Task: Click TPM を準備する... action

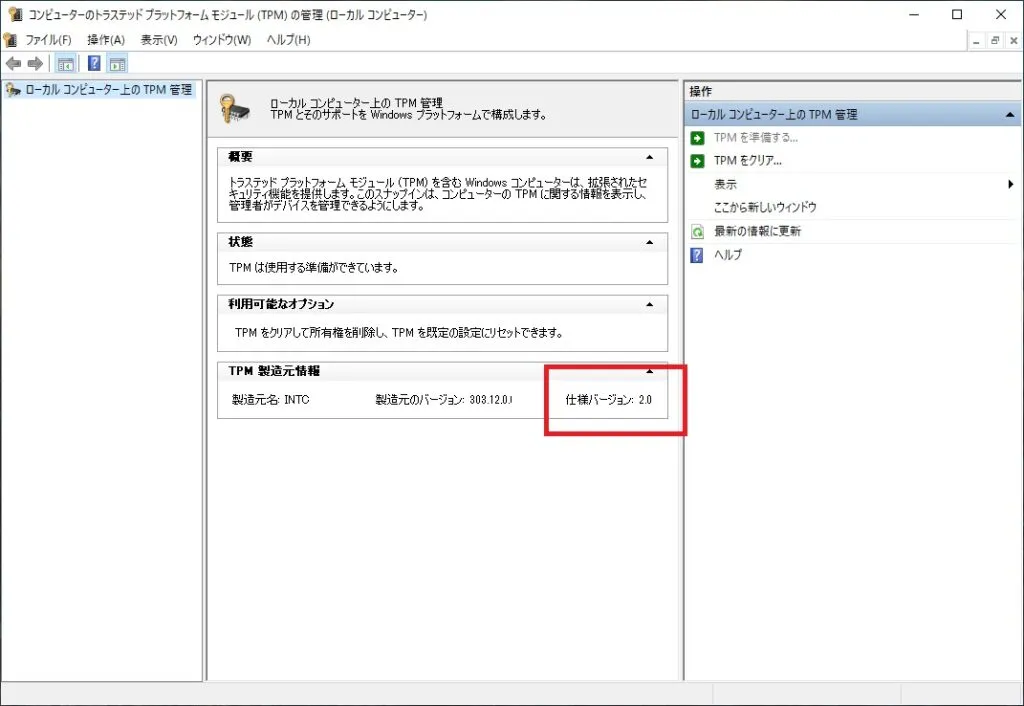Action: pyautogui.click(x=756, y=138)
